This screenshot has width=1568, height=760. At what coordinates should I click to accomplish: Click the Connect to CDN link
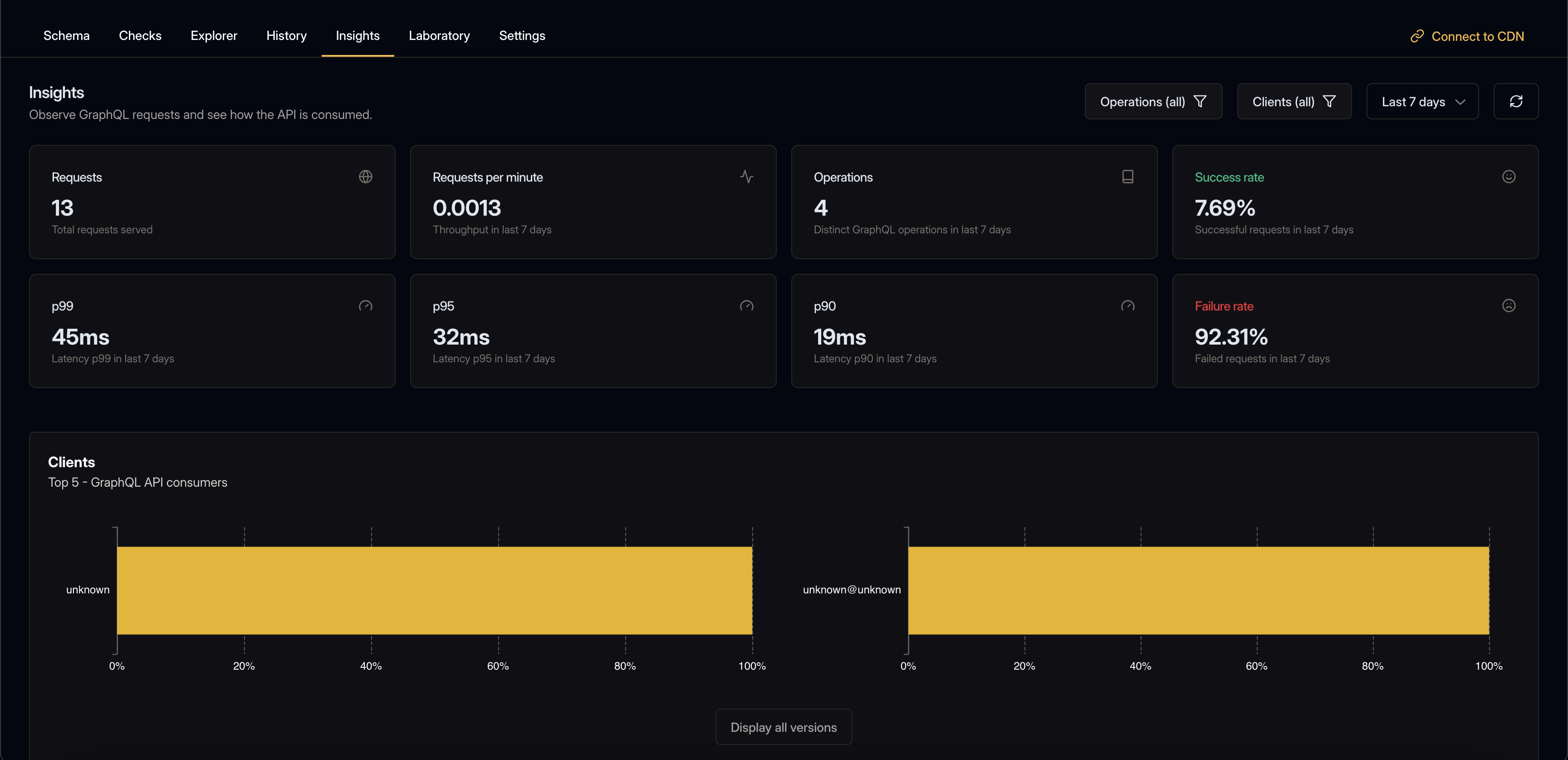point(1477,36)
